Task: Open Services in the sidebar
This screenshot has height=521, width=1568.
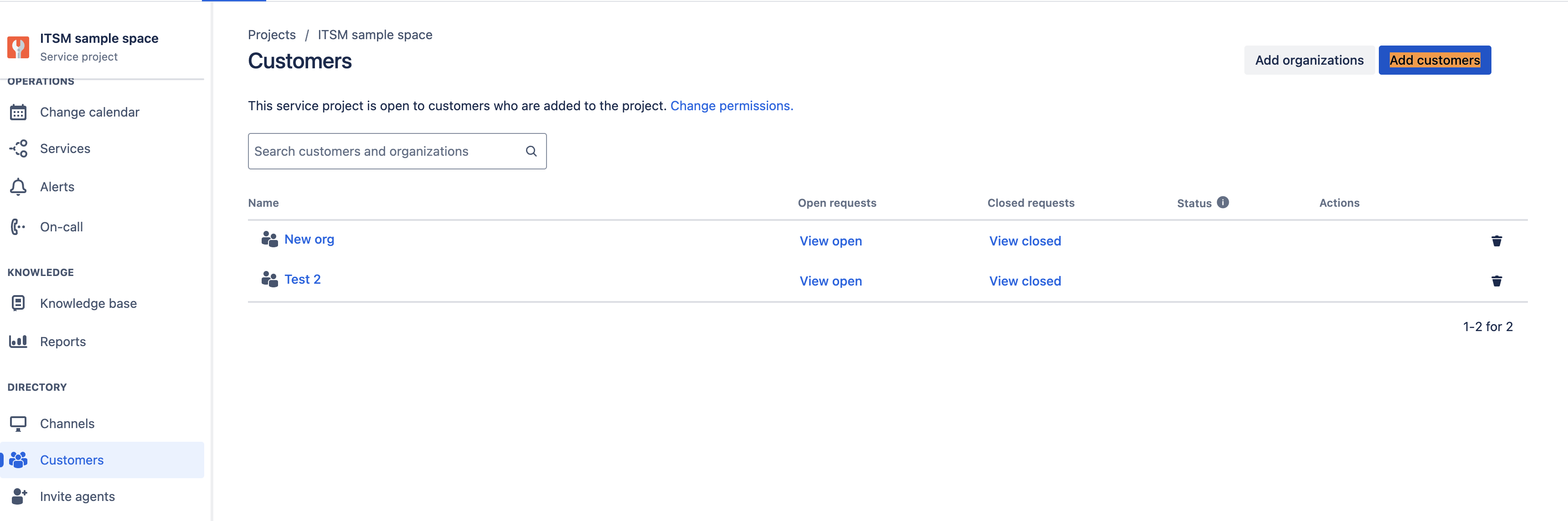Action: (x=65, y=149)
